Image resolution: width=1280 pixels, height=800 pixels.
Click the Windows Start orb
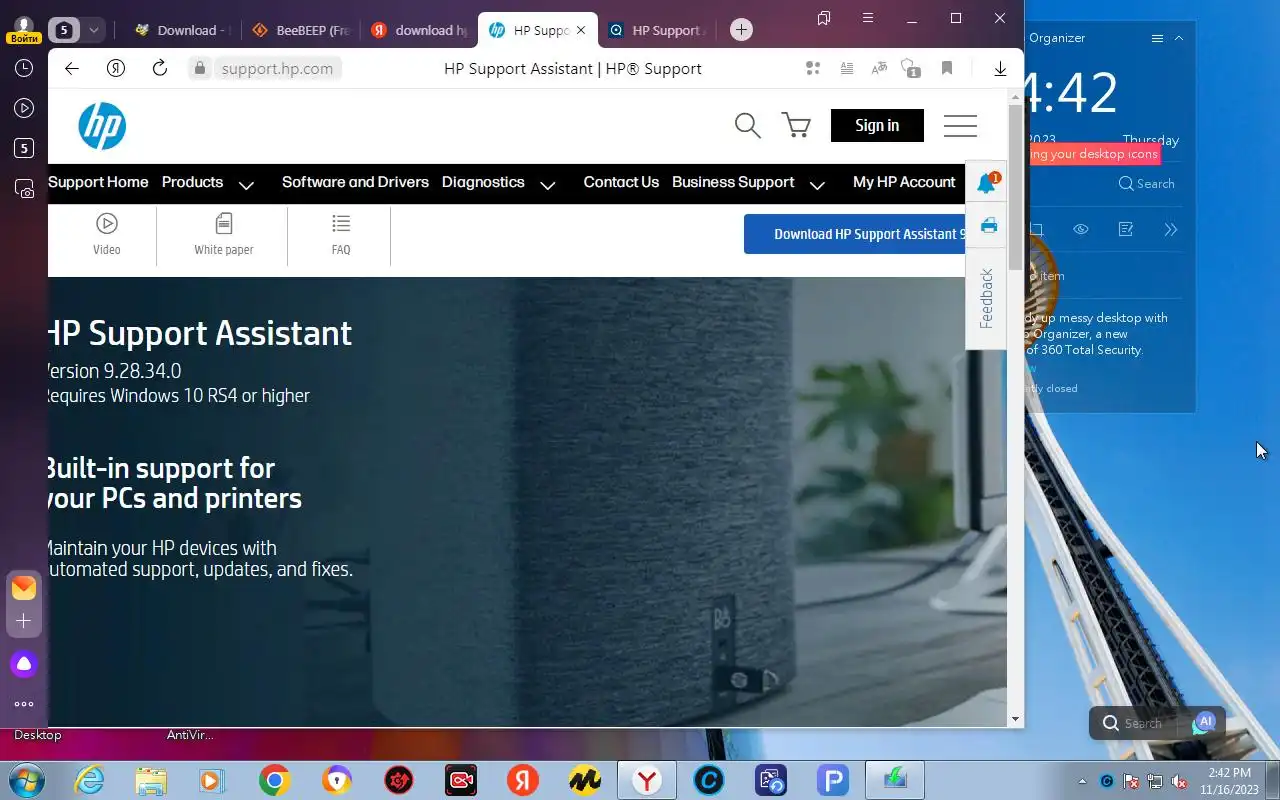26,780
